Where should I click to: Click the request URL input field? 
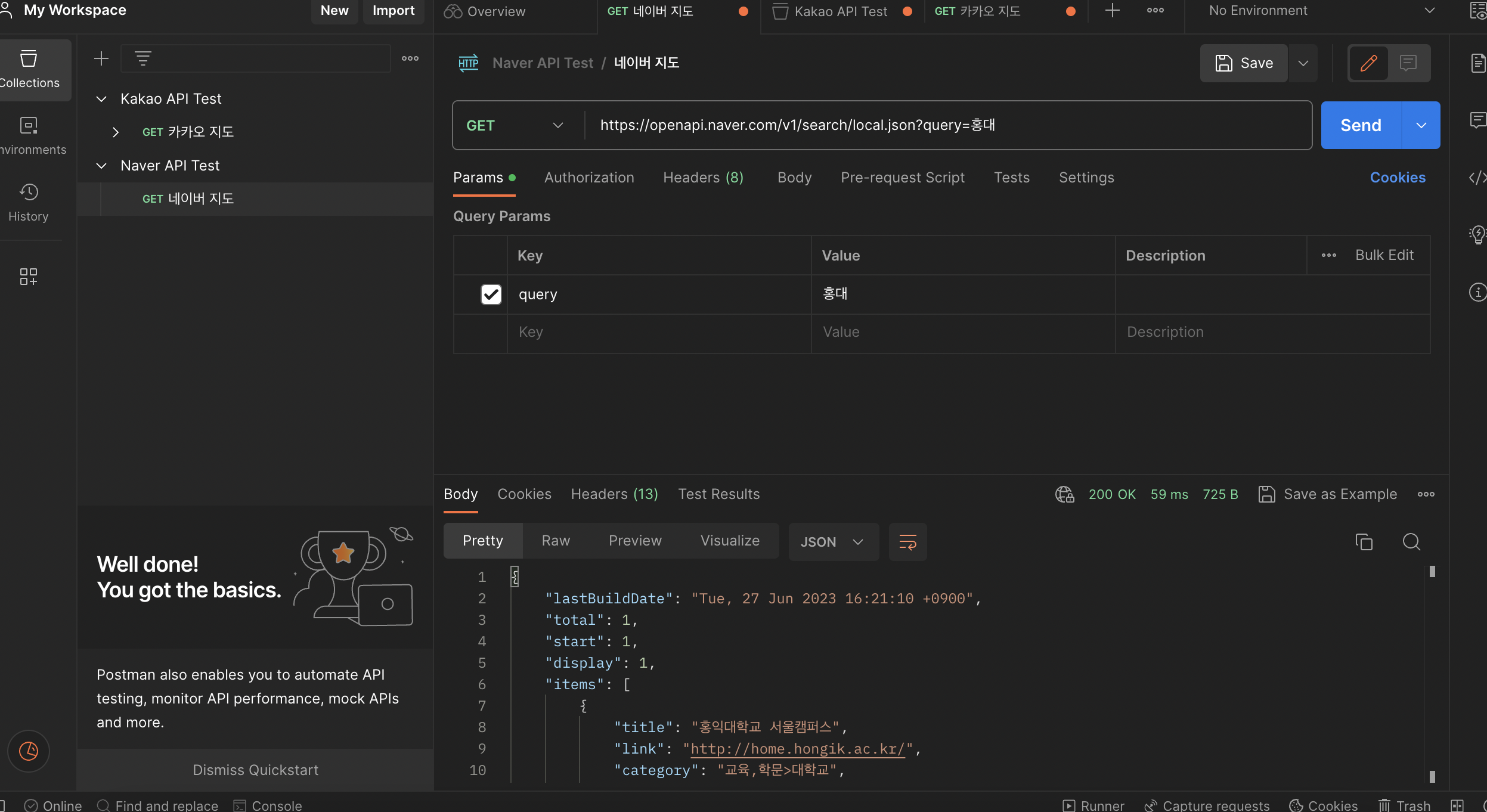tap(948, 125)
